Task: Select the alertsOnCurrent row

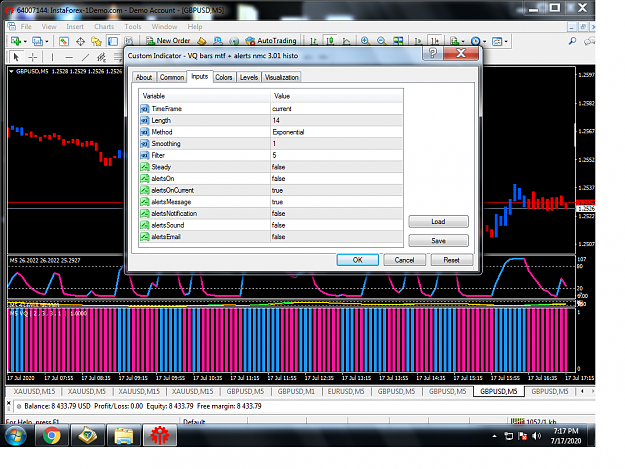Action: [271, 190]
